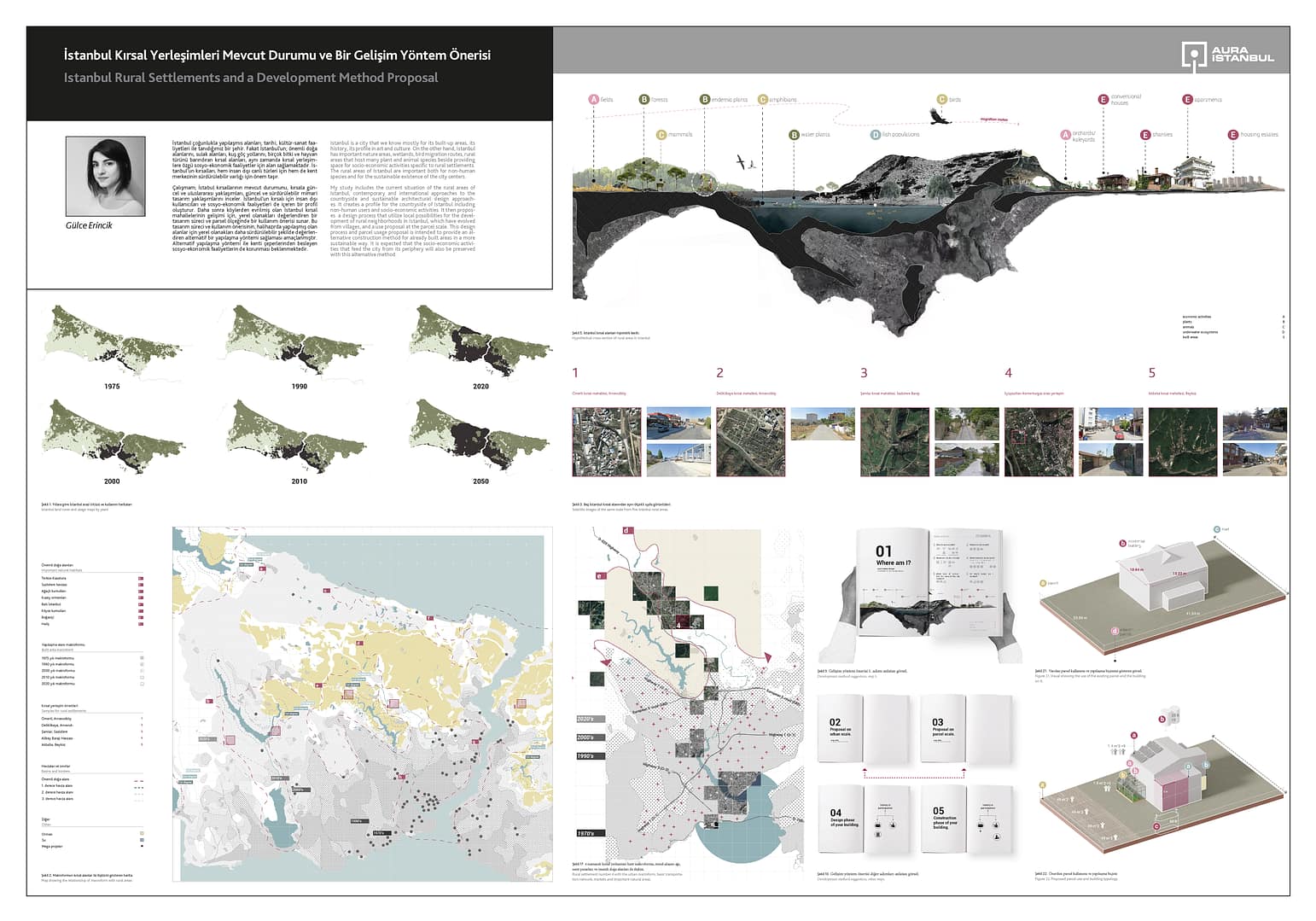
Task: Click the pink A circle labeled fields
Action: click(x=594, y=100)
